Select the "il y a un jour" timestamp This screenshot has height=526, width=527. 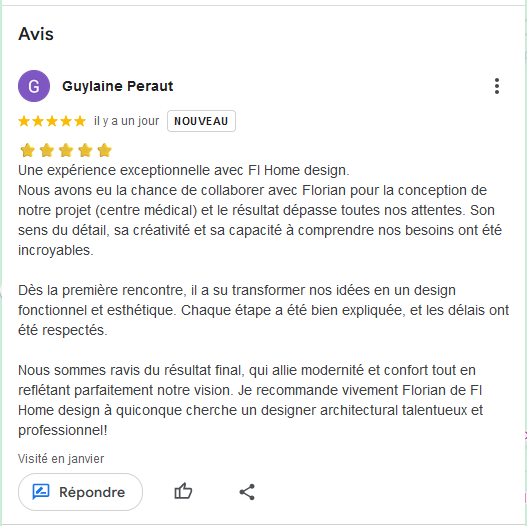point(126,121)
